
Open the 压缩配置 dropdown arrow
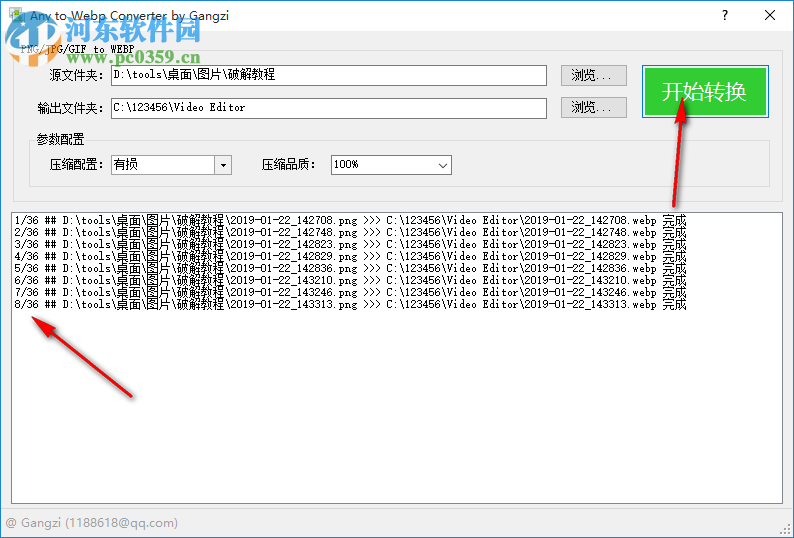point(223,165)
